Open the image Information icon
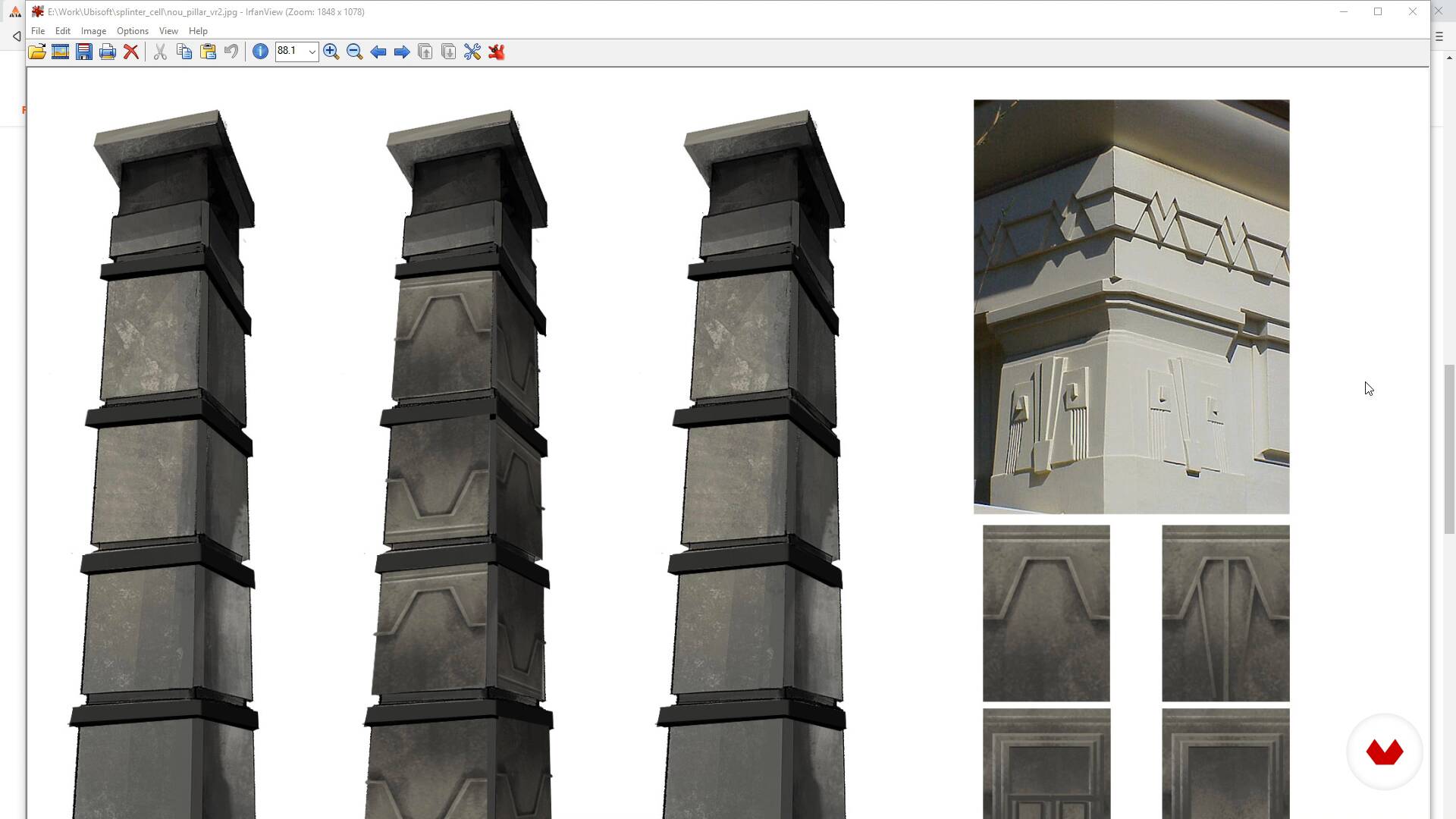 click(x=260, y=52)
